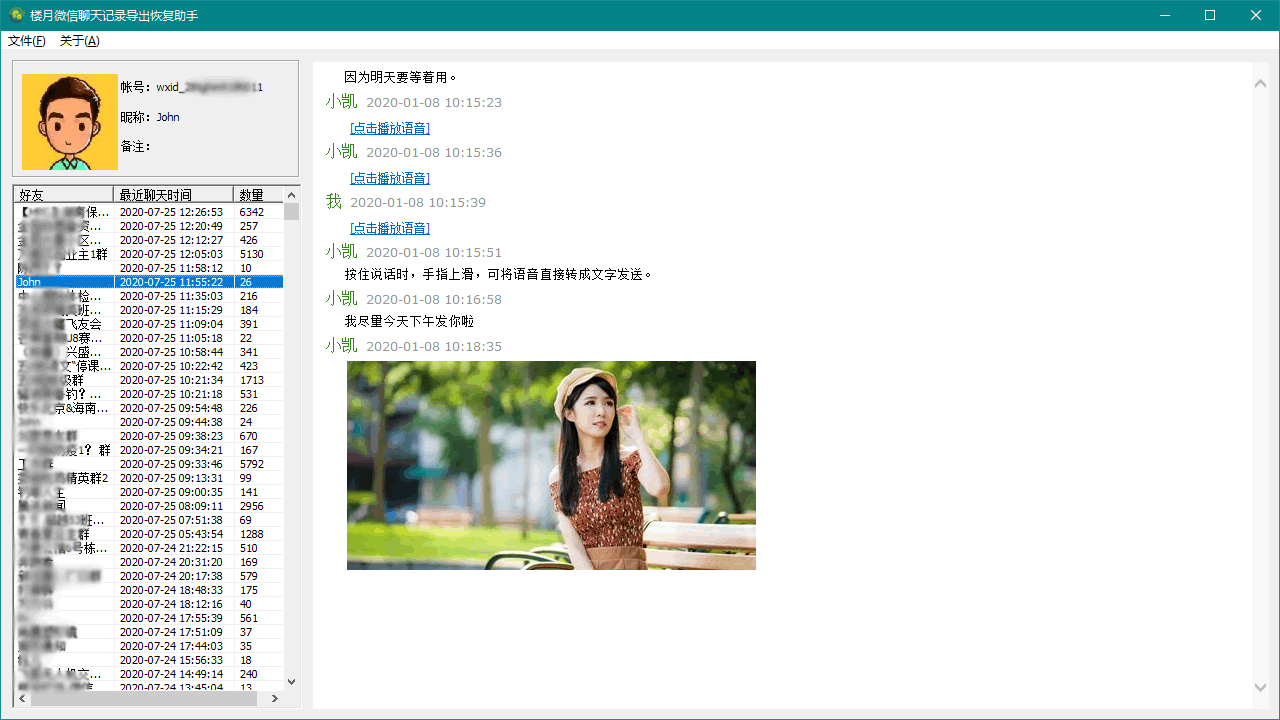The image size is (1280, 720).
Task: Click the 好友 column header
Action: [60, 194]
